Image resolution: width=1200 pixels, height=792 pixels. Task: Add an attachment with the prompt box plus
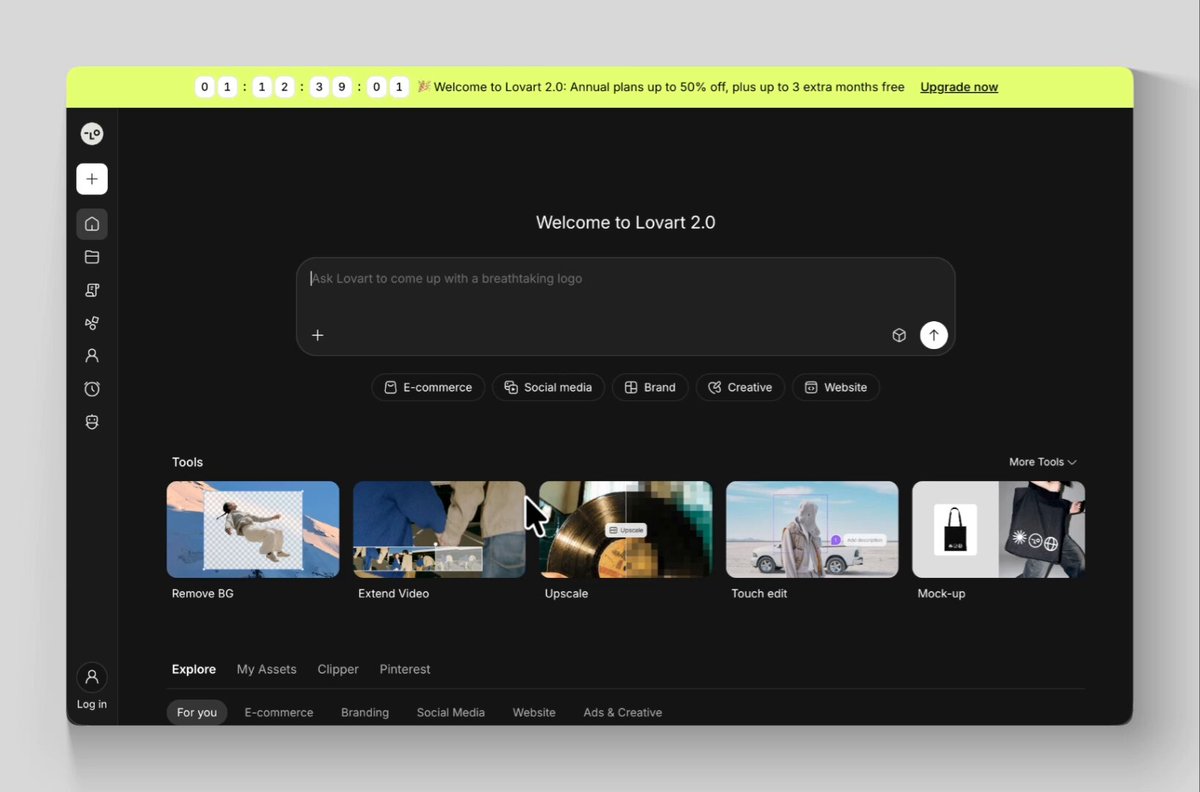coord(318,335)
